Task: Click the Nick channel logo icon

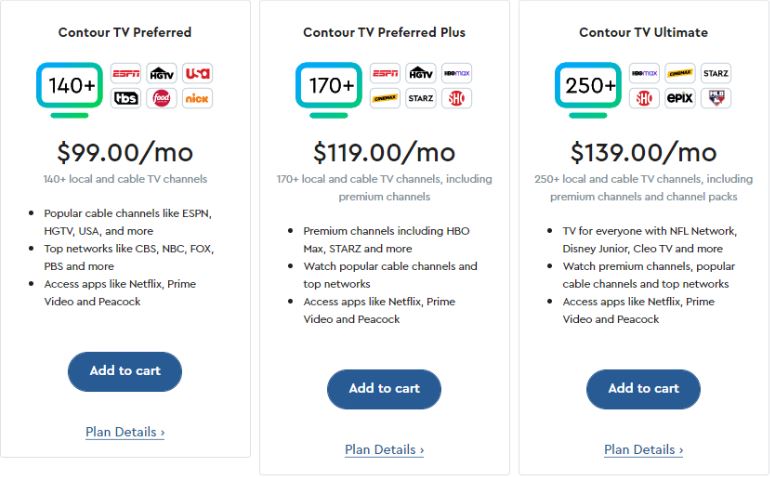Action: point(197,98)
